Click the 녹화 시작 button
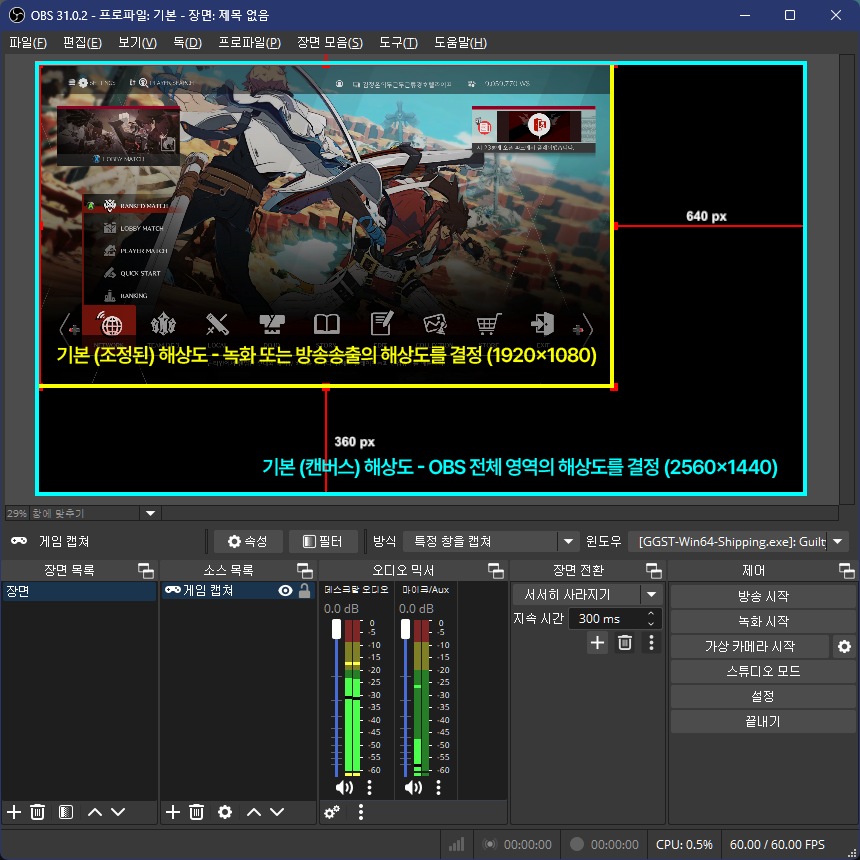The image size is (860, 860). click(x=763, y=621)
